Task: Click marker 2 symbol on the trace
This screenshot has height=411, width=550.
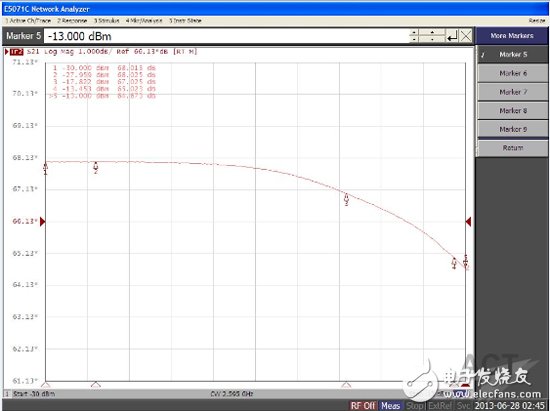Action: coord(96,168)
